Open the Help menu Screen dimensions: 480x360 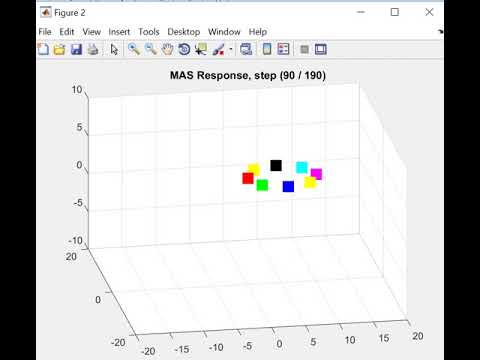coord(258,32)
